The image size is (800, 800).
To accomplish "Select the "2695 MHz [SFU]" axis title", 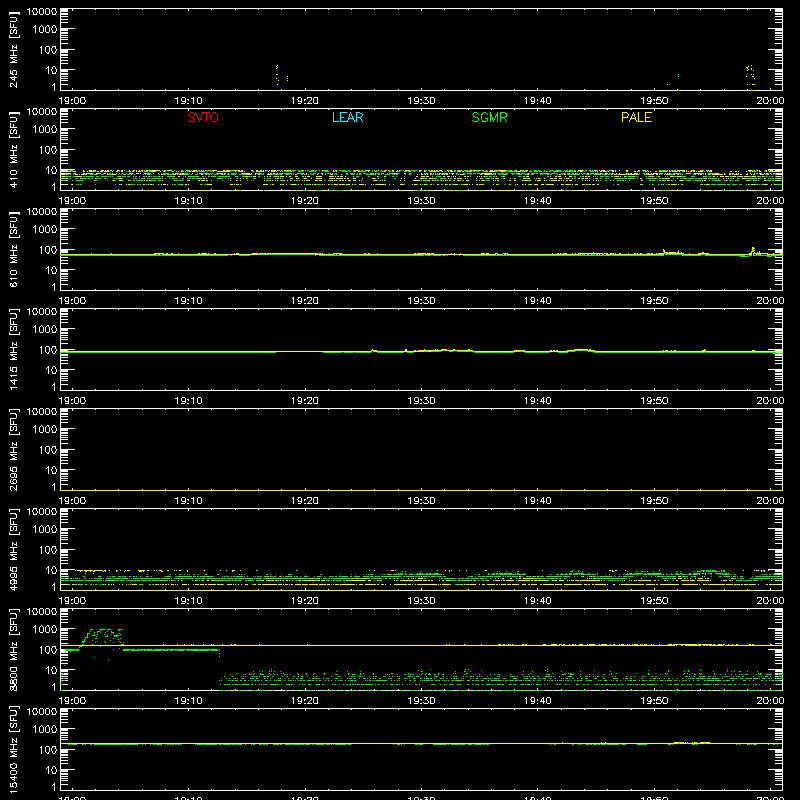I will click(14, 449).
